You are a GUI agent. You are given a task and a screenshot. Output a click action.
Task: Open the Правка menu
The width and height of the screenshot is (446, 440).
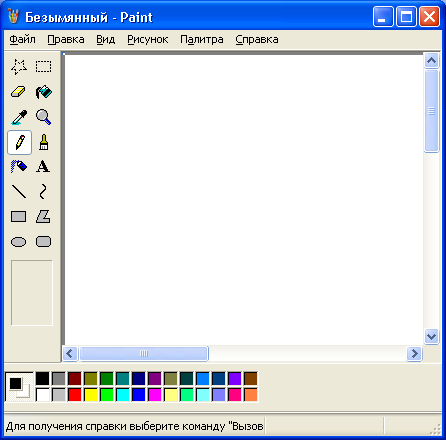66,39
